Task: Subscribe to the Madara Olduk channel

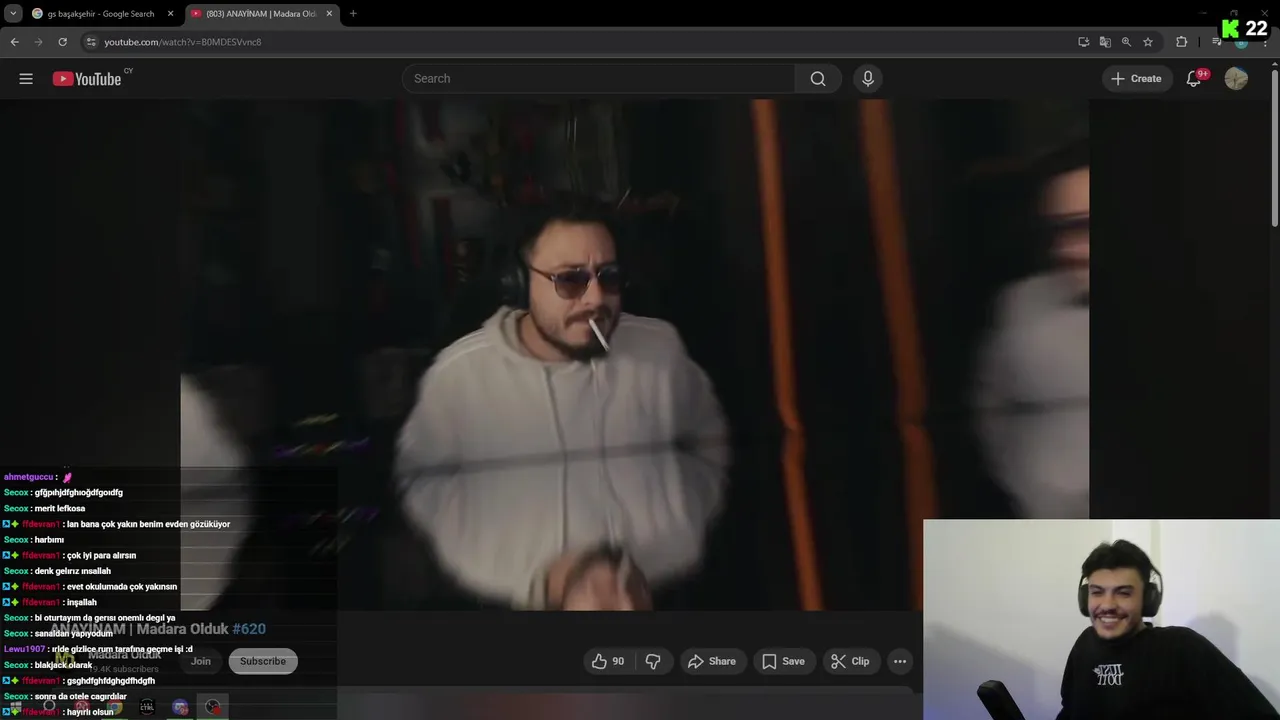Action: [263, 661]
